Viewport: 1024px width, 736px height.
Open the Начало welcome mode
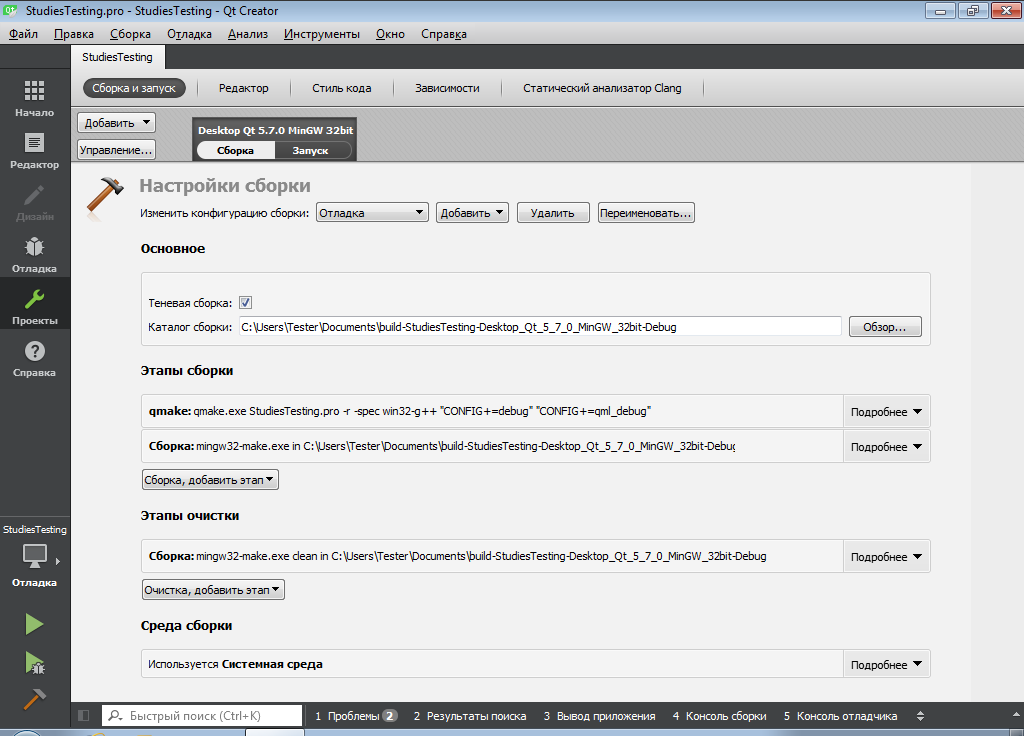point(35,98)
